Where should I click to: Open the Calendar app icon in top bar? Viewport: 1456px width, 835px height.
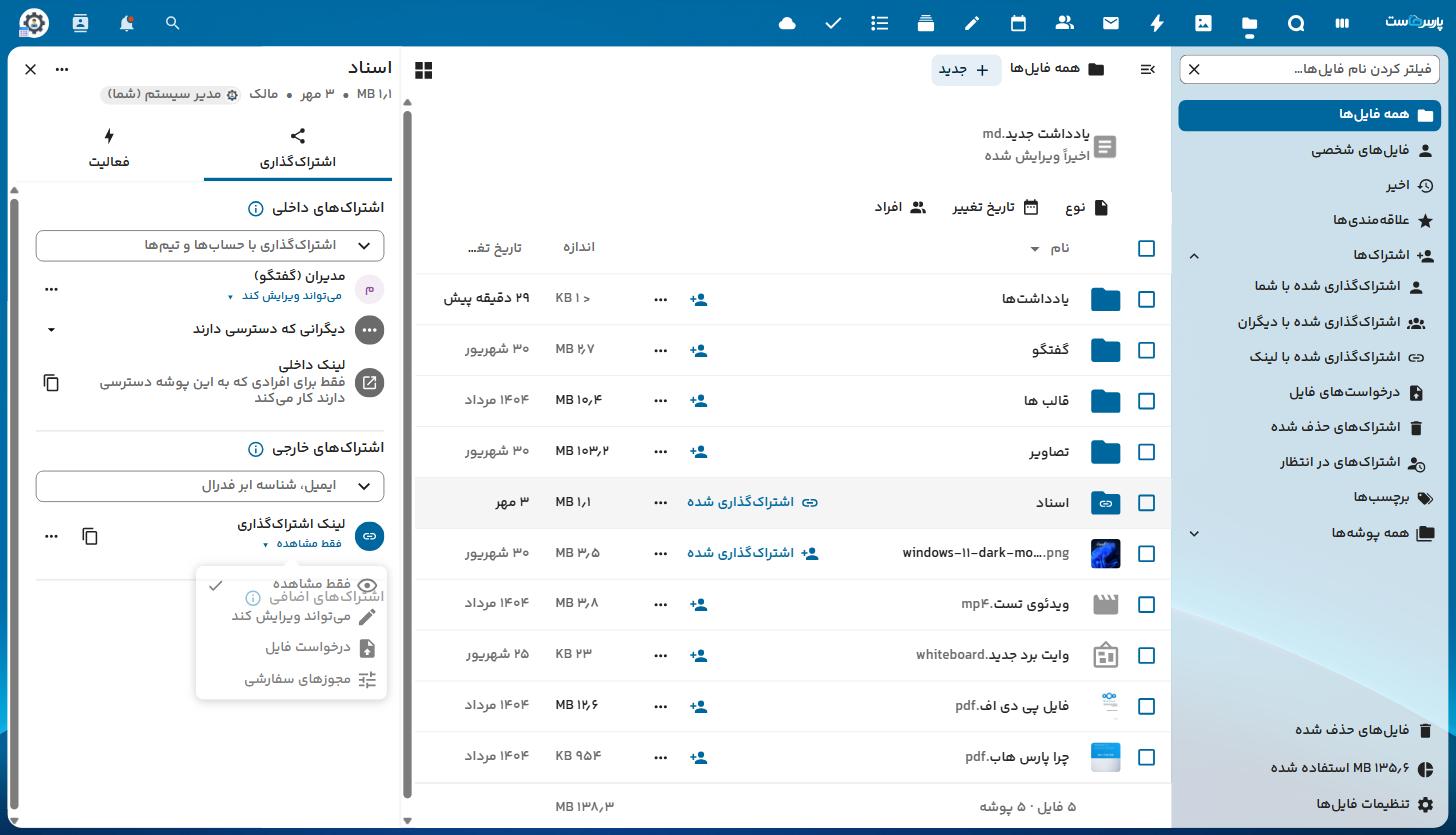1018,23
